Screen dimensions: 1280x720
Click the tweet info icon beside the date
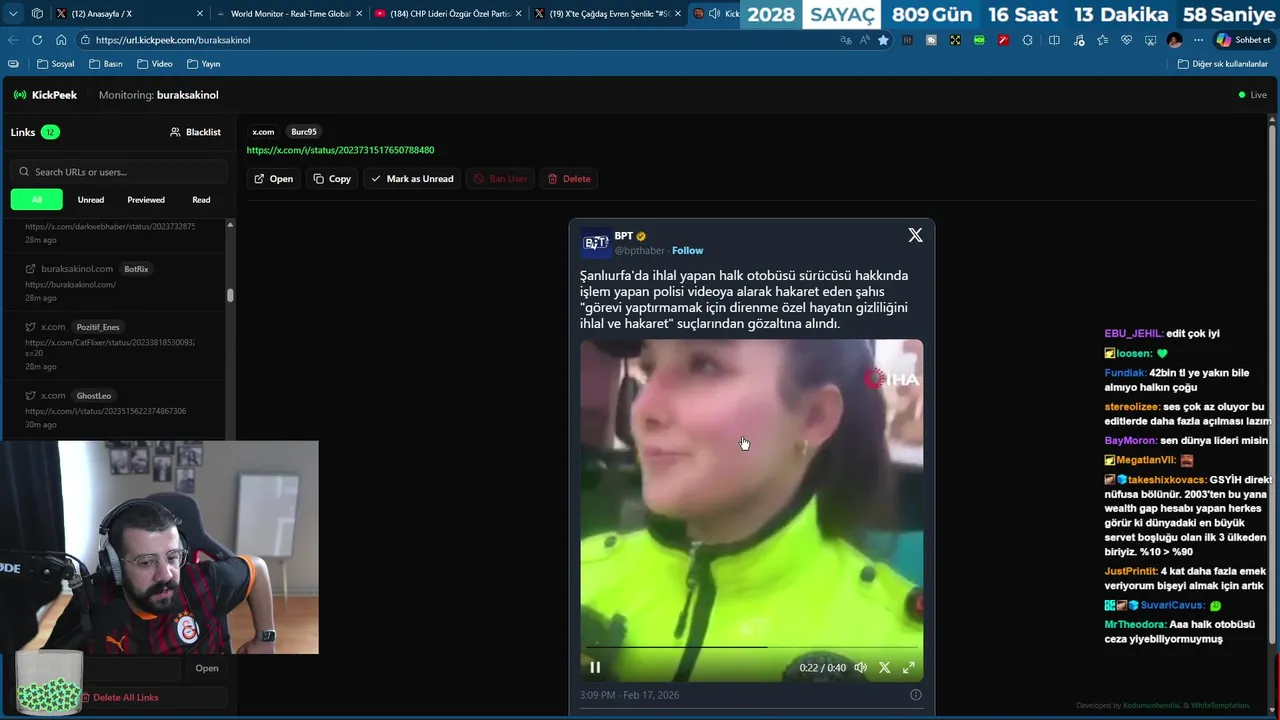tap(915, 695)
